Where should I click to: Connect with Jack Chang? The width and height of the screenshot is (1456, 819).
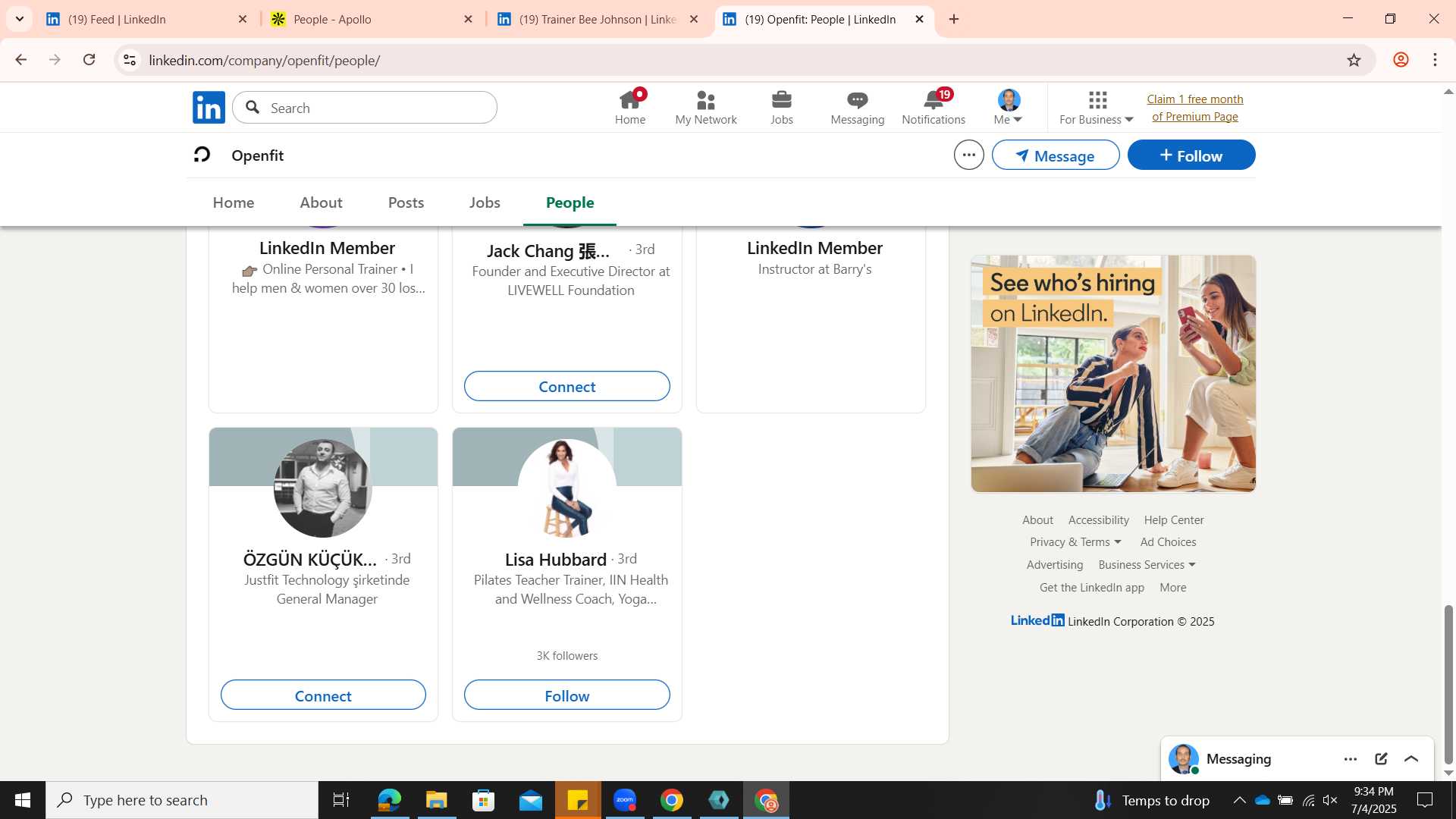click(566, 386)
